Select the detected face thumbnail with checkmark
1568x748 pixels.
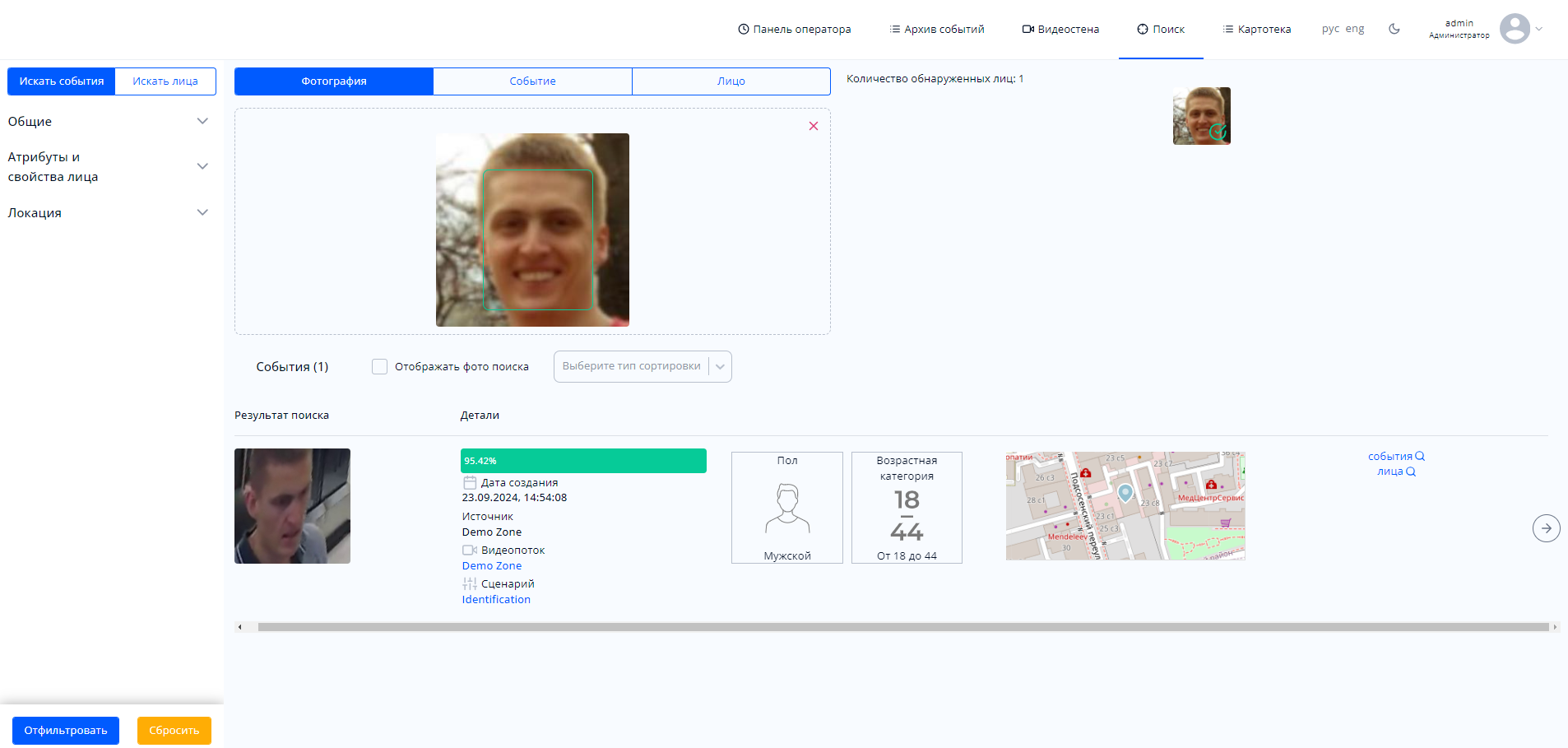[x=1201, y=116]
